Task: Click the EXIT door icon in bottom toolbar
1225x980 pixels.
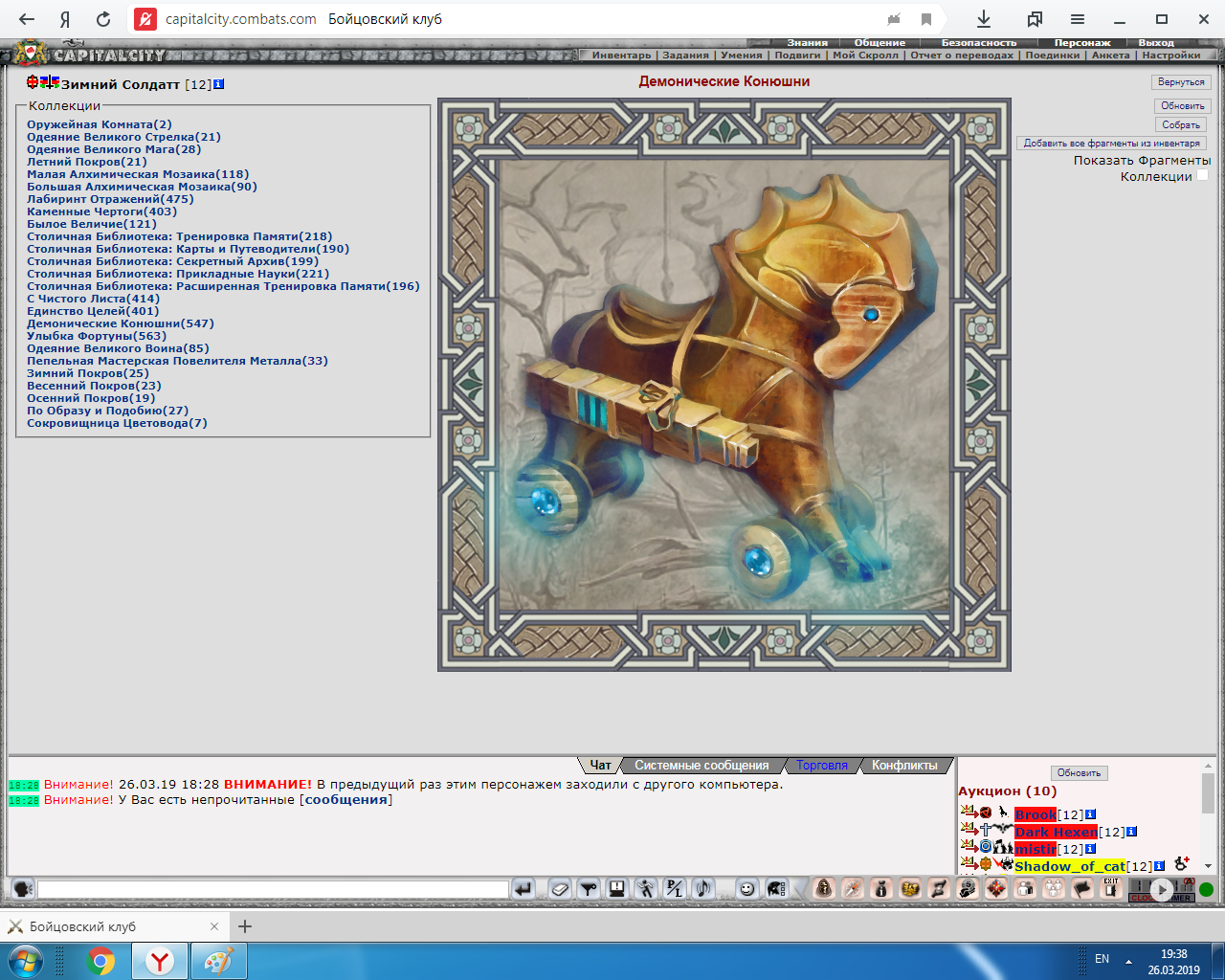Action: [x=1111, y=889]
